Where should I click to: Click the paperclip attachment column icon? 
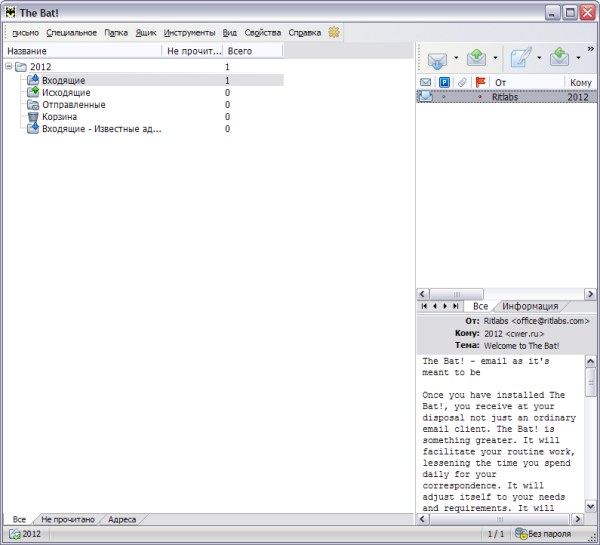461,82
